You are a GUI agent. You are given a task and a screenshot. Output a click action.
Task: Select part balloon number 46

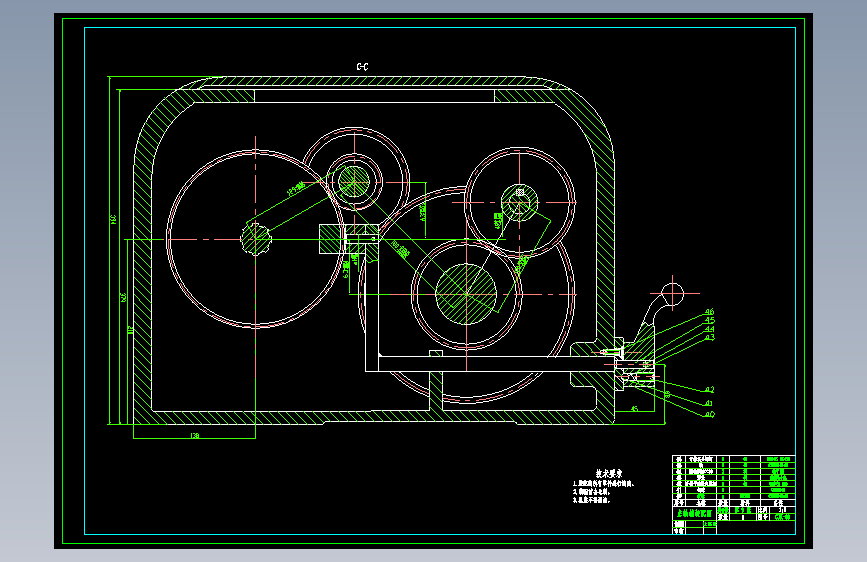point(709,311)
